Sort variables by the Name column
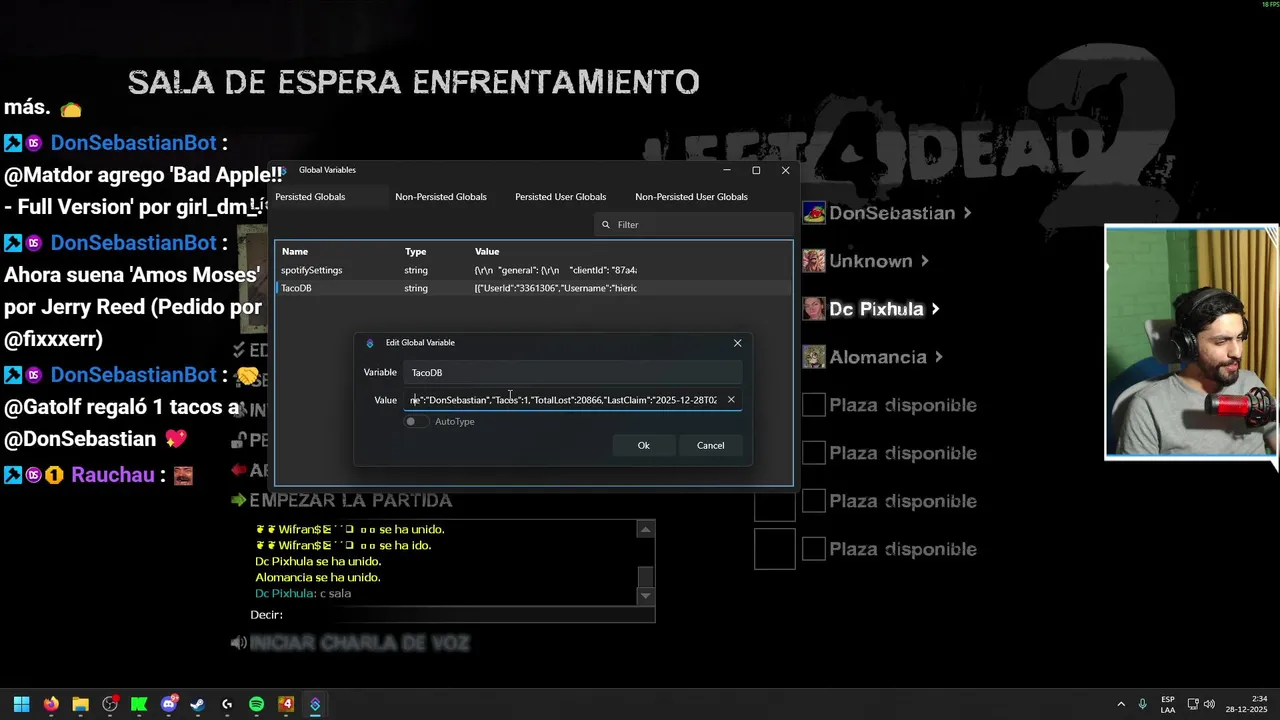 click(x=295, y=252)
